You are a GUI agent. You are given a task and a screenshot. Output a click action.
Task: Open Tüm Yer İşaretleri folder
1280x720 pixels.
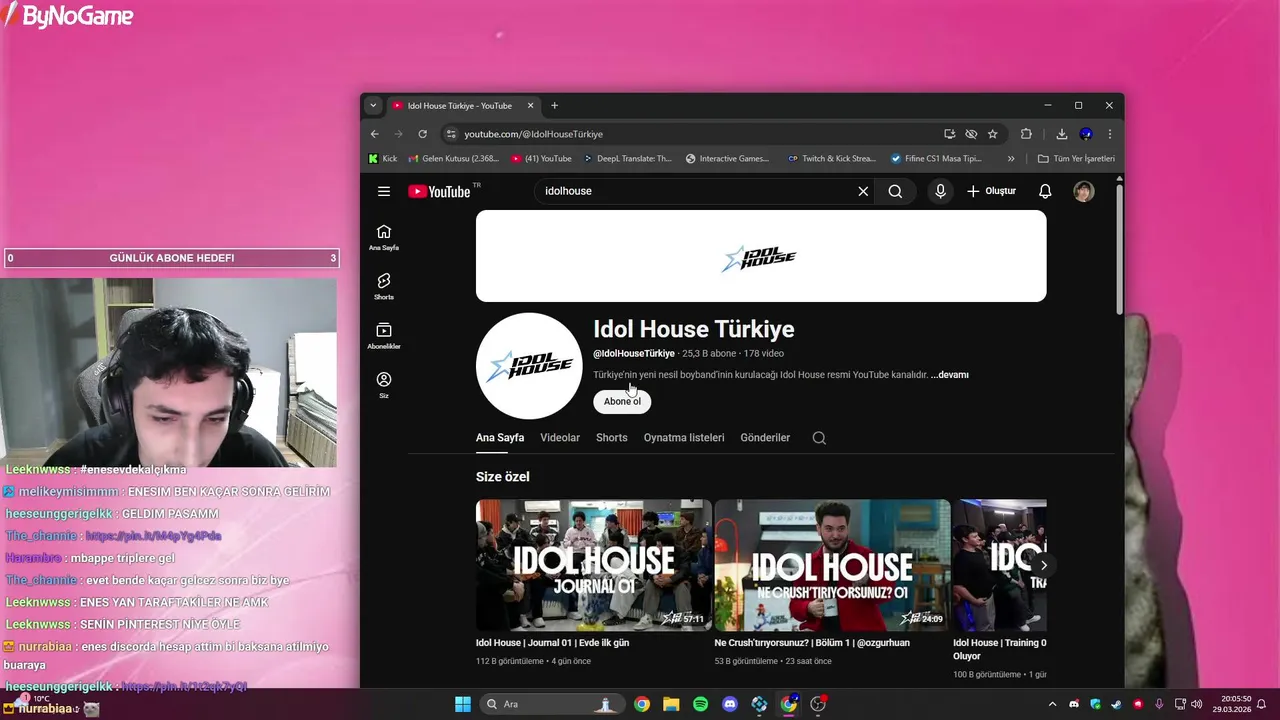(1076, 158)
